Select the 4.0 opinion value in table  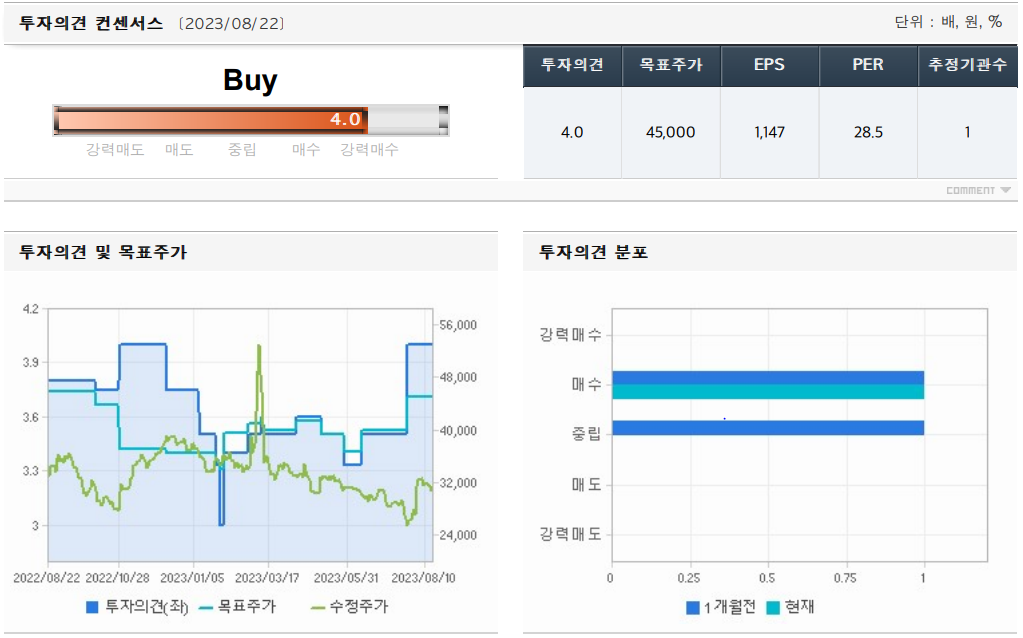pos(572,132)
